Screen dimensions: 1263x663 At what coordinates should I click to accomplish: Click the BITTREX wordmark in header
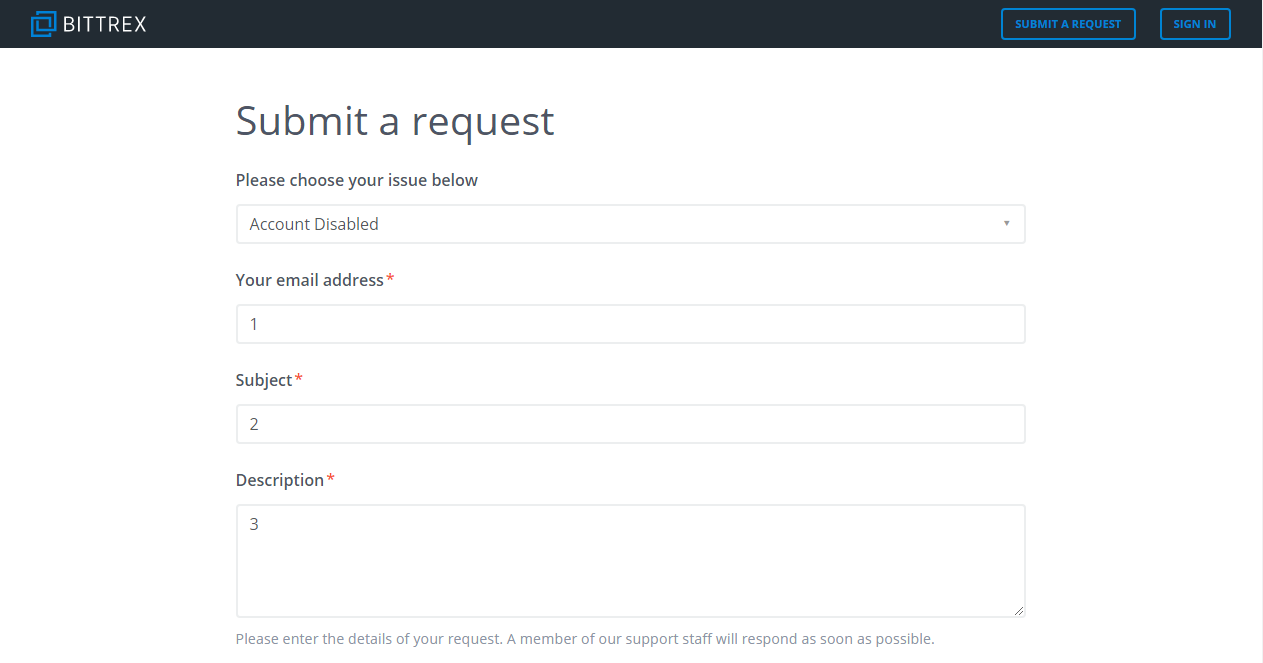tap(104, 24)
